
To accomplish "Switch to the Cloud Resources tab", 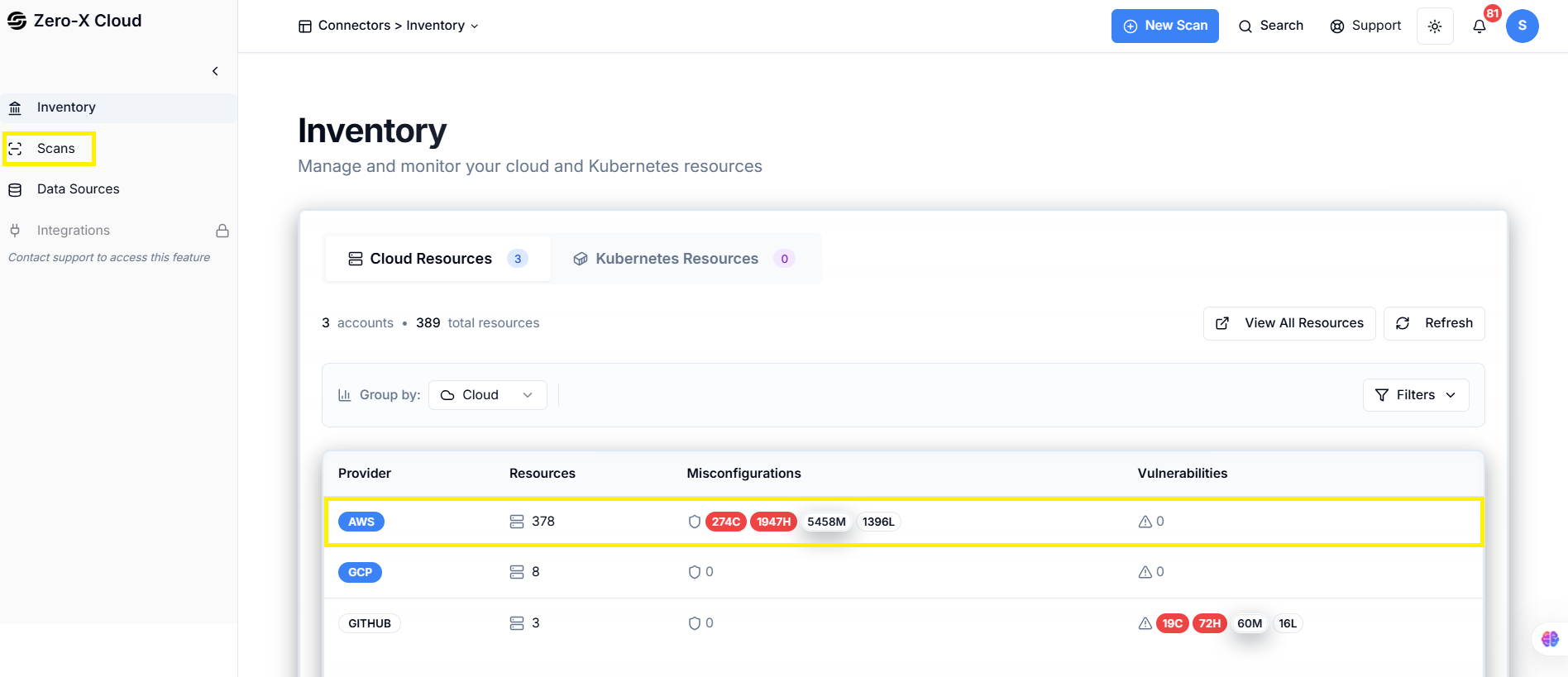I will (437, 259).
